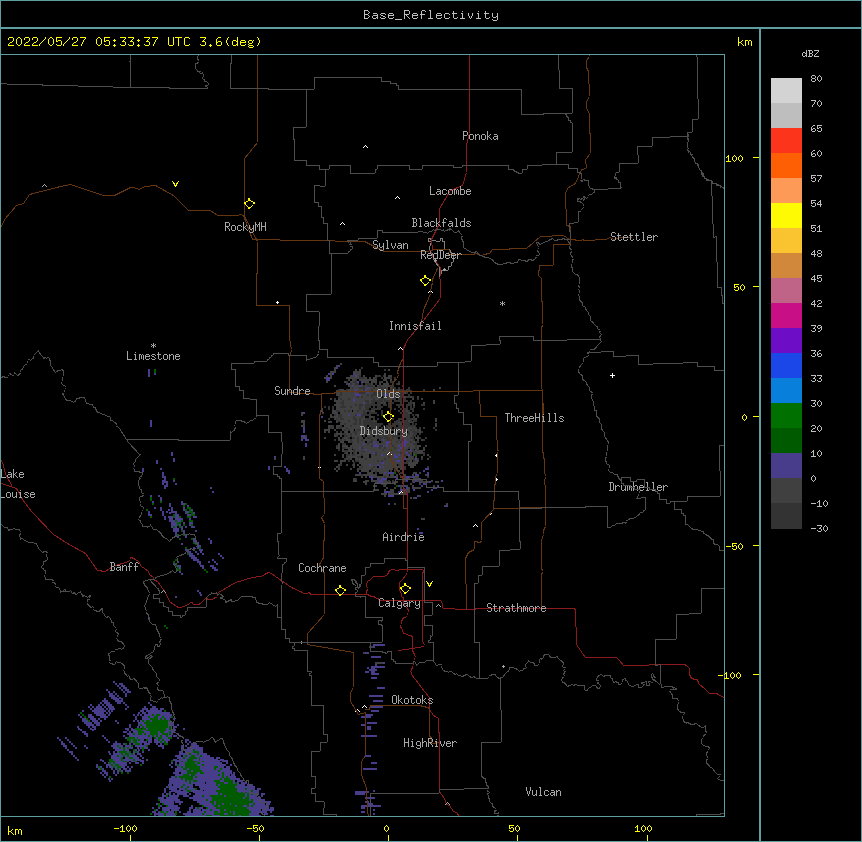
Task: Select the bright green 30-20 dBZ swatch
Action: pyautogui.click(x=786, y=416)
